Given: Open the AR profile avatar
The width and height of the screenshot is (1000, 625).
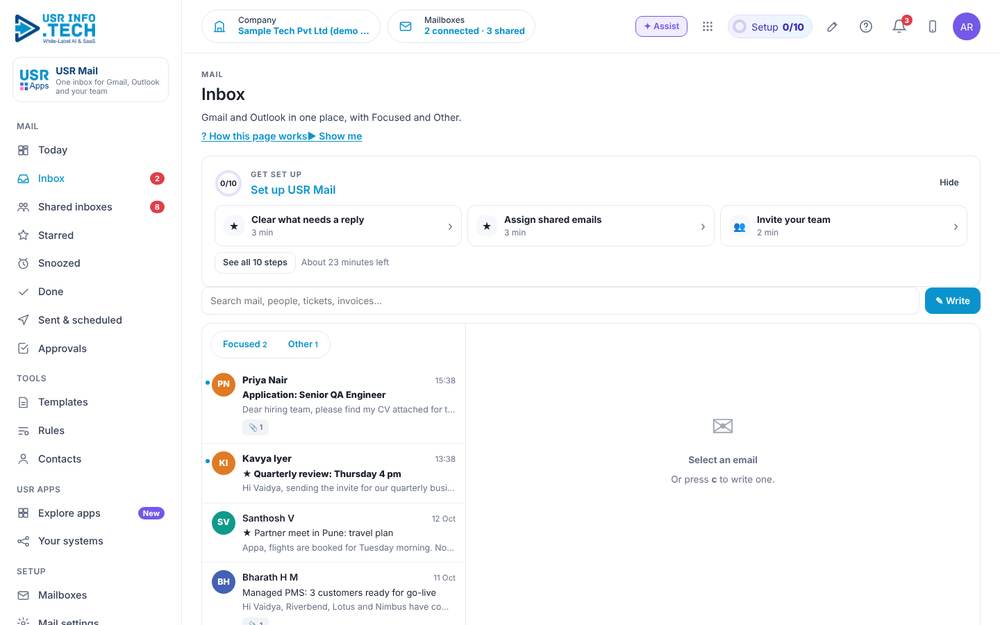Looking at the screenshot, I should [966, 27].
